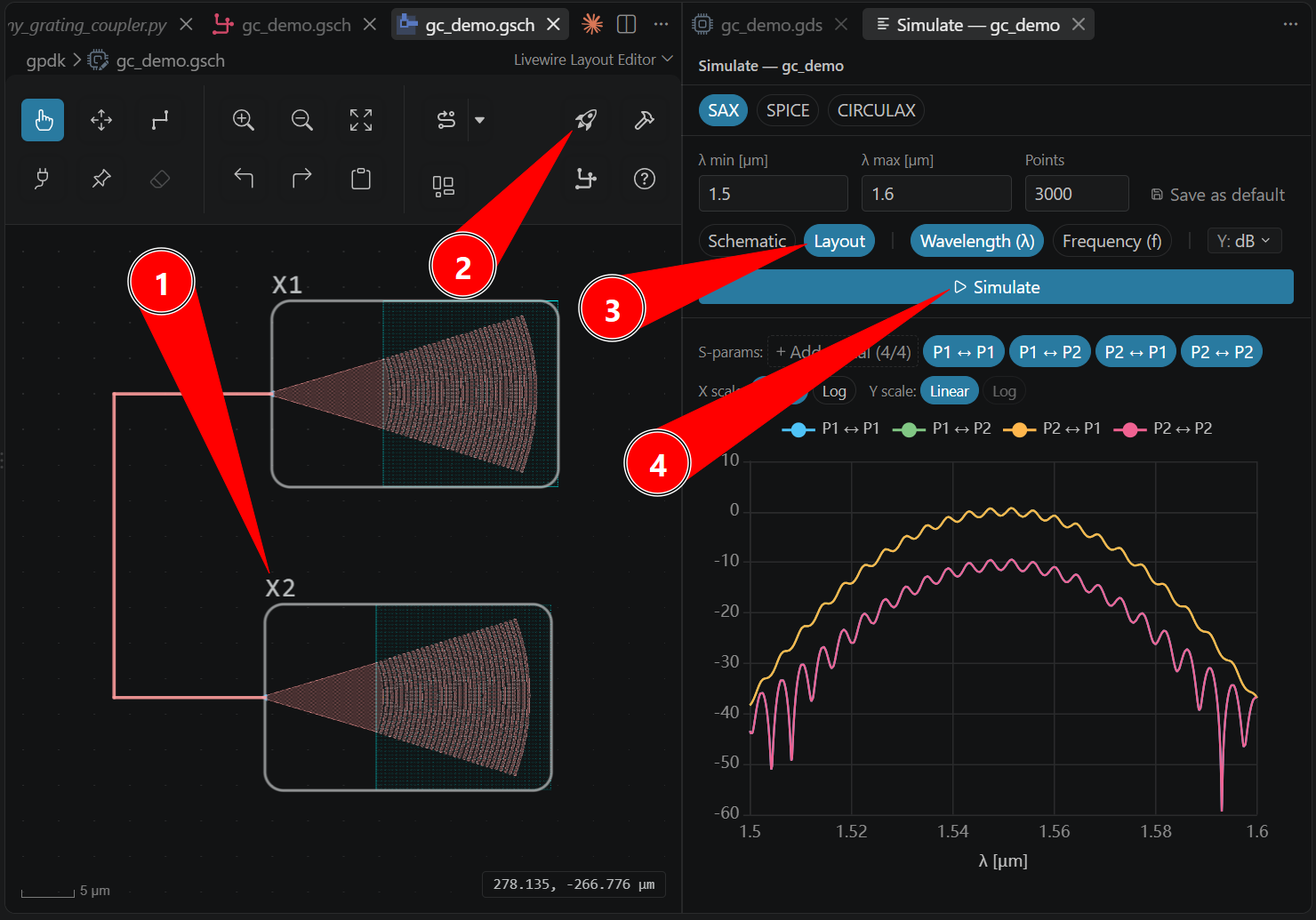Select the CIRCULAX simulator

coord(876,110)
